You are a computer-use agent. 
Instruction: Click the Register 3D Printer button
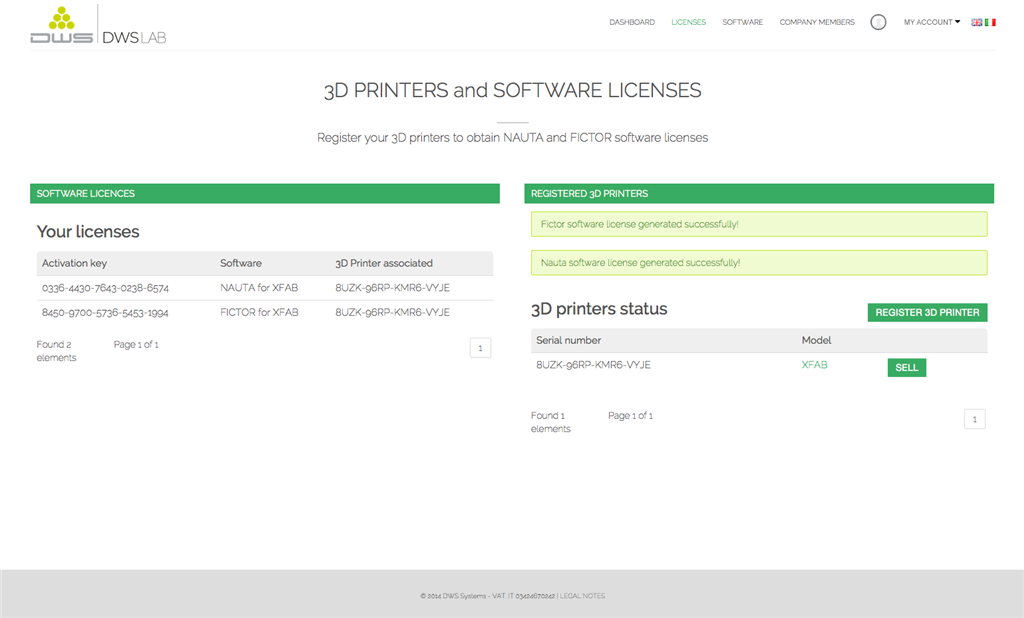927,312
